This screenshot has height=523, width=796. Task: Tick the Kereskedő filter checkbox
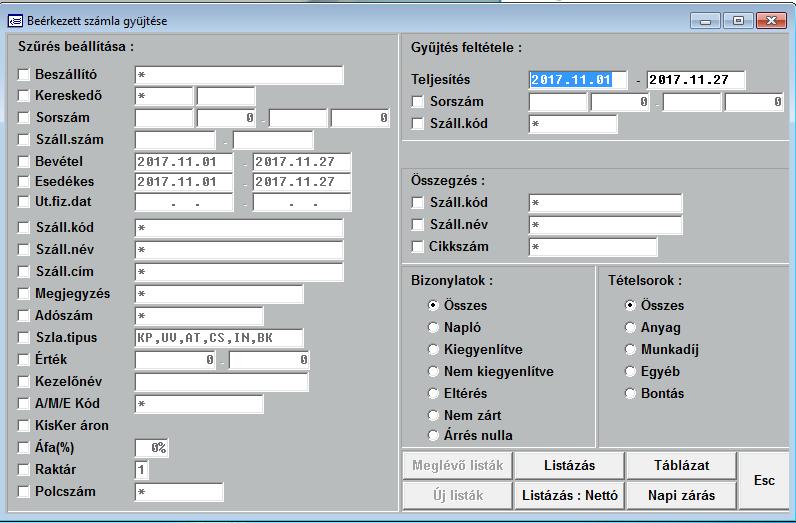24,95
